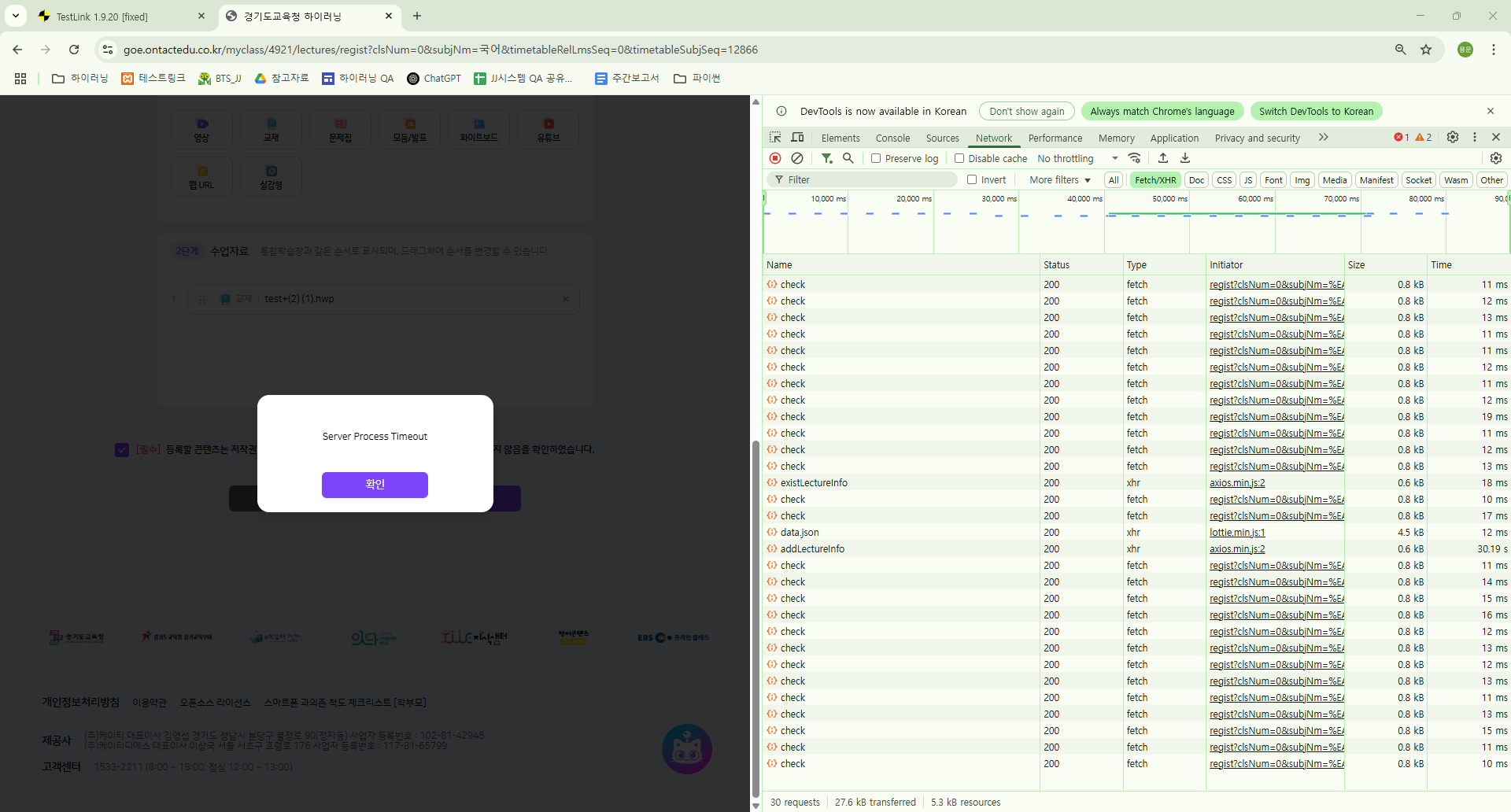Tick the Invert filter checkbox
1511x812 pixels.
point(972,180)
